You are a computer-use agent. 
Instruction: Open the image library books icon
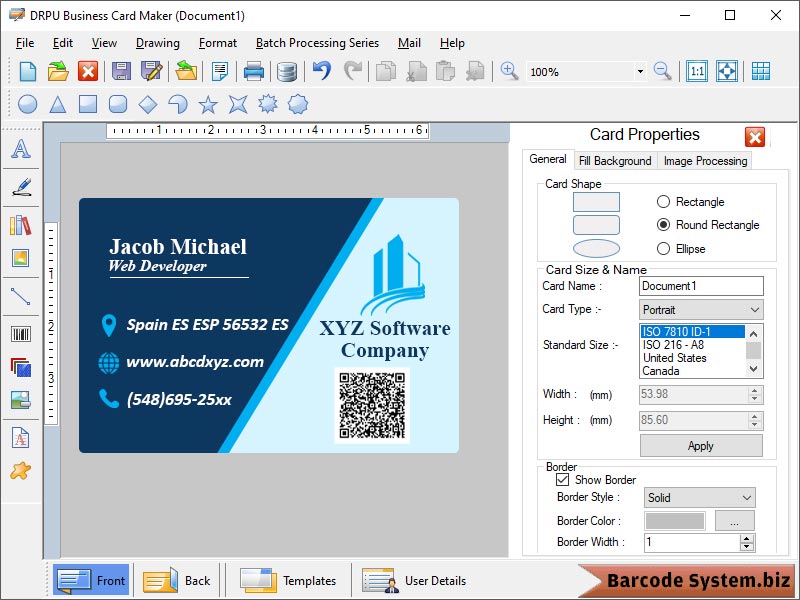pos(21,224)
